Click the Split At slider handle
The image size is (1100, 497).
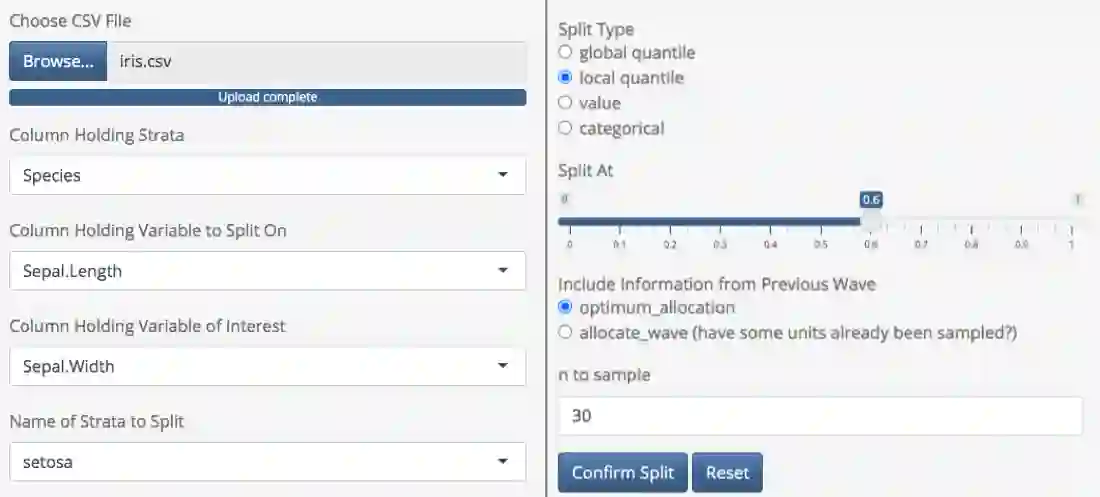point(871,221)
